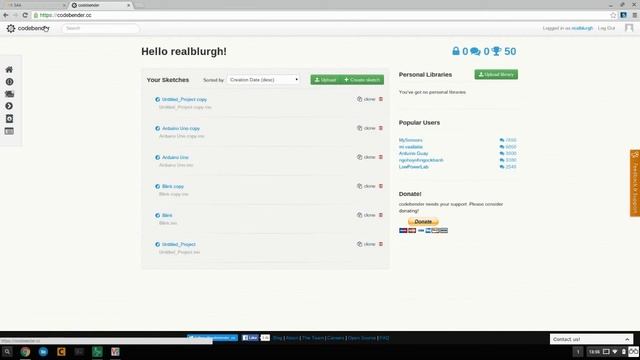Open The Team link in footer
This screenshot has height=360, width=640.
[x=313, y=338]
